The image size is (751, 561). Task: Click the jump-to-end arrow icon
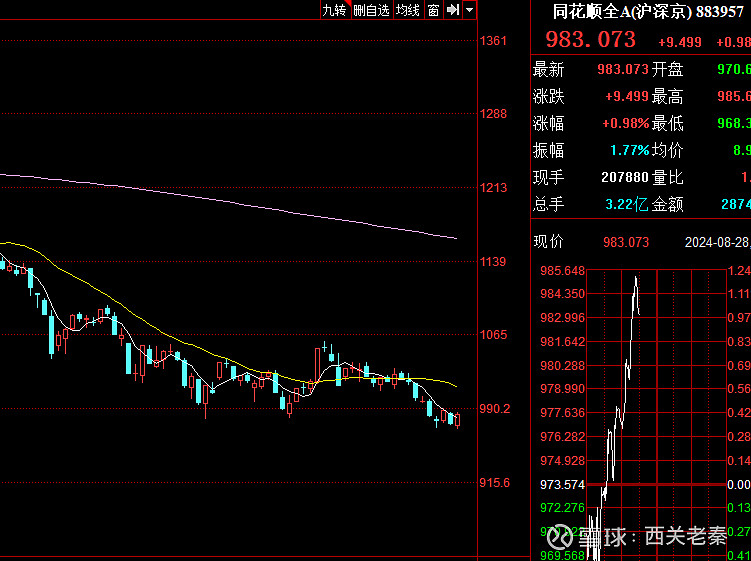452,10
